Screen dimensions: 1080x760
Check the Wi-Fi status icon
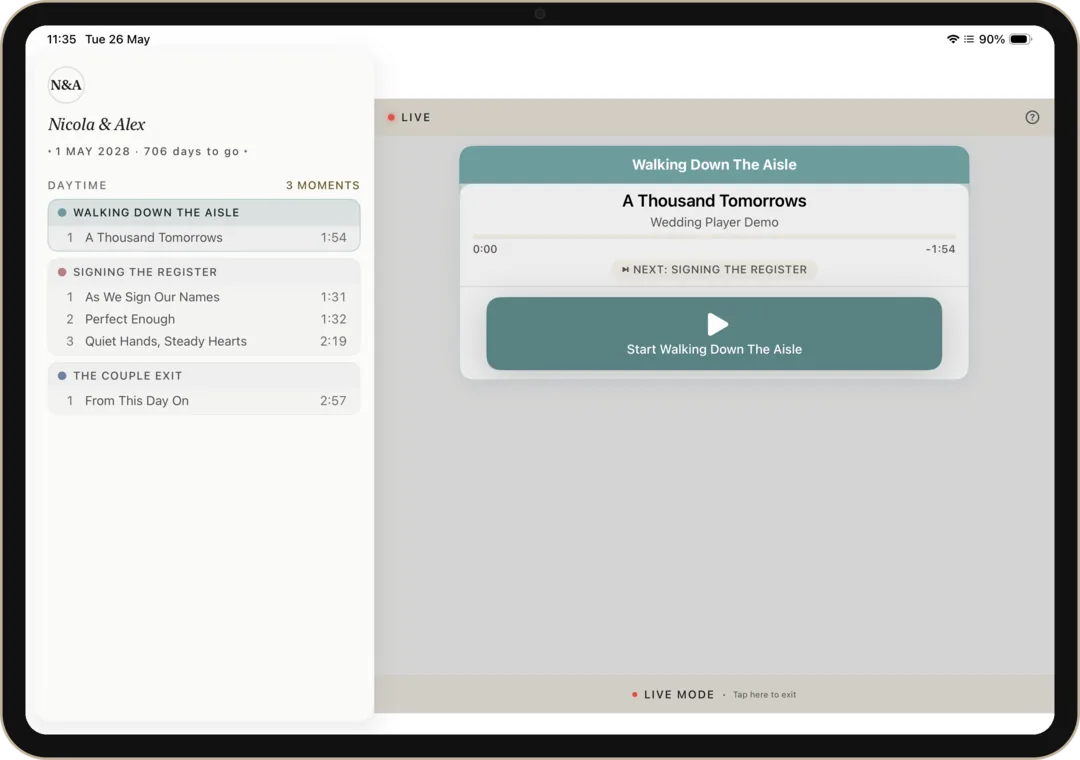tap(953, 39)
